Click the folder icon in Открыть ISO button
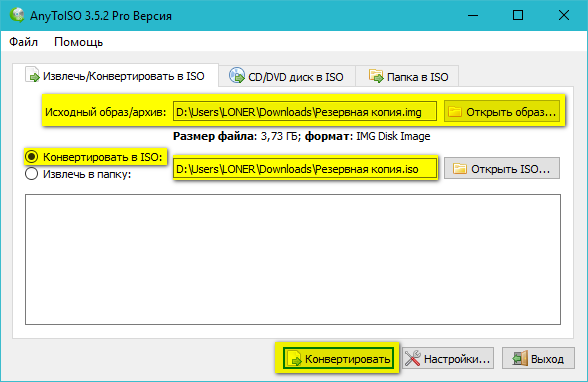This screenshot has width=588, height=382. click(460, 169)
